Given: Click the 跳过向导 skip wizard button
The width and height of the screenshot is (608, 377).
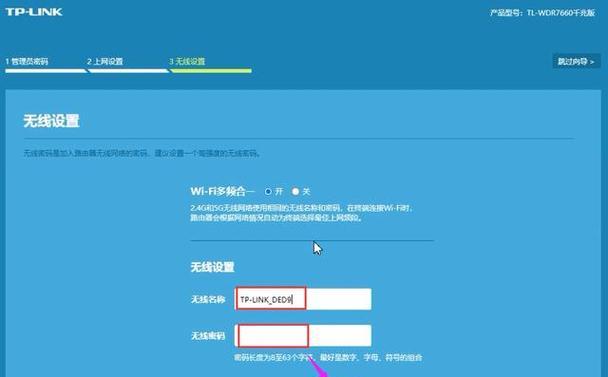Looking at the screenshot, I should (x=576, y=61).
